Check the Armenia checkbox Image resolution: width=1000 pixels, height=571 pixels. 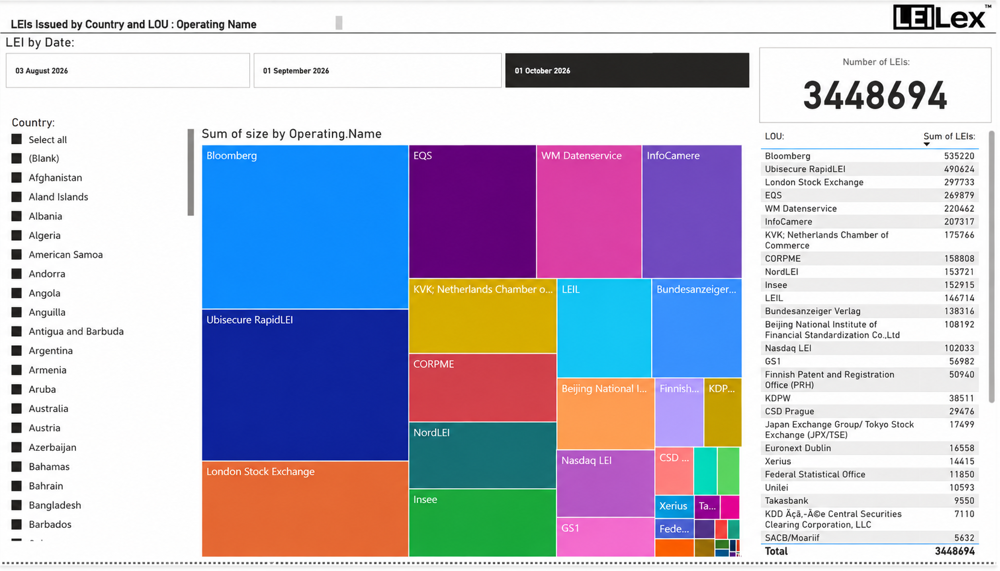click(x=17, y=369)
